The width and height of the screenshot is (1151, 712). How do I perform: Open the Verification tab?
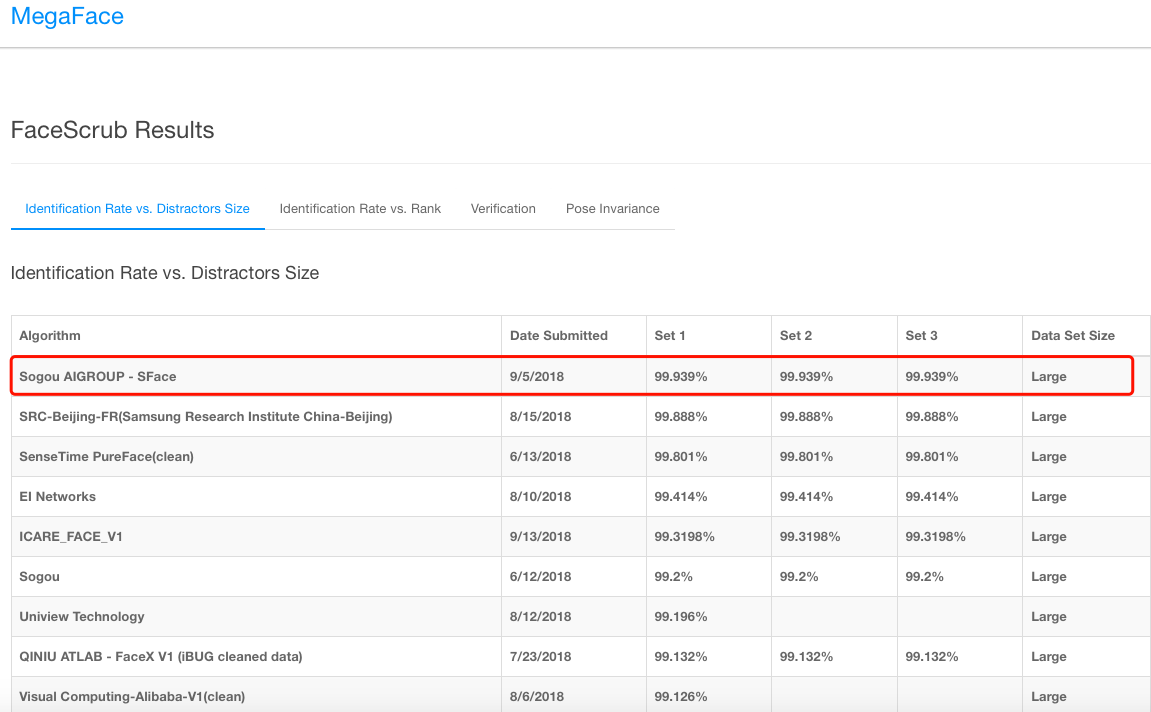[503, 209]
